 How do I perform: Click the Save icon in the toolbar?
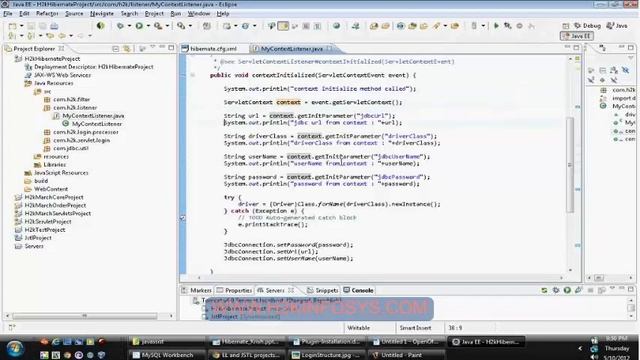coord(31,26)
